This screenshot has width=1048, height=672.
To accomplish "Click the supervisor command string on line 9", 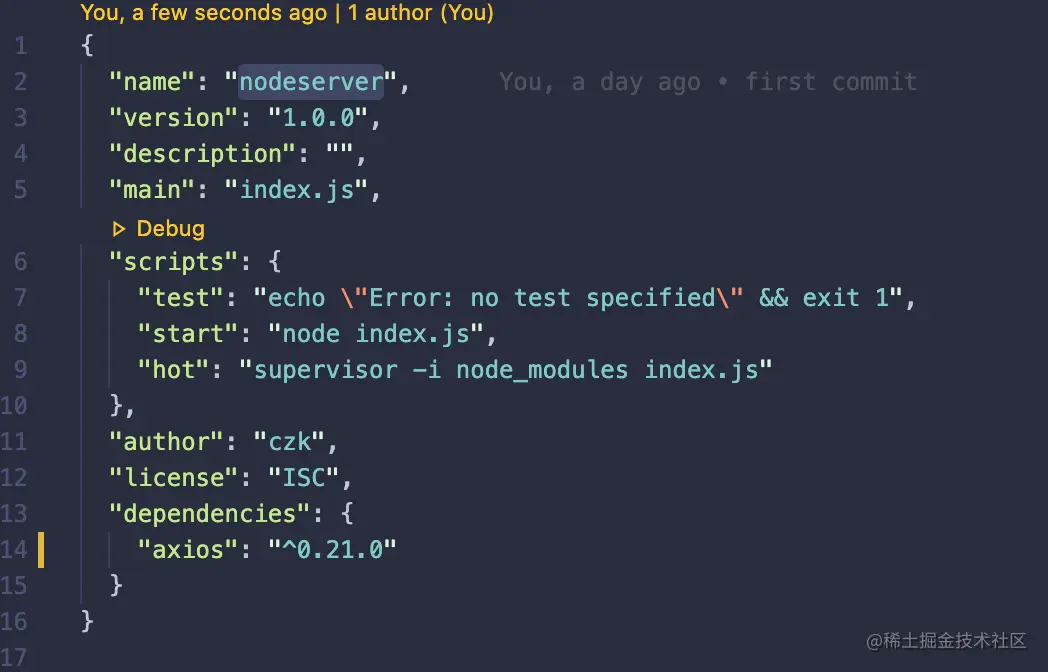I will [x=506, y=370].
